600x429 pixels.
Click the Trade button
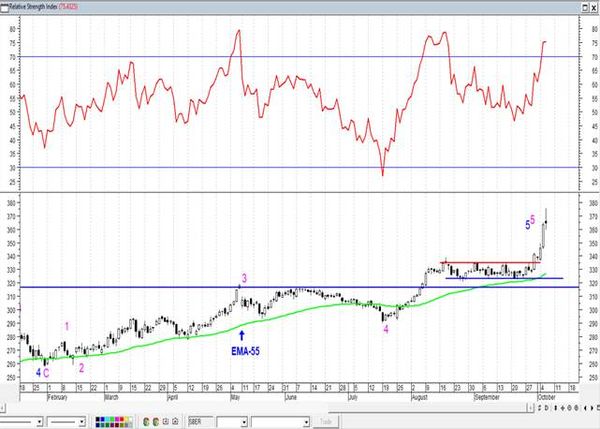[x=326, y=421]
